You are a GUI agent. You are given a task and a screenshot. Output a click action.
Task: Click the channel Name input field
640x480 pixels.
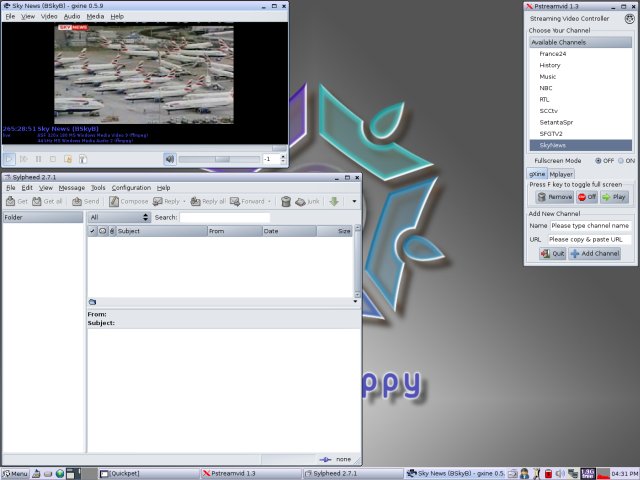coord(590,226)
